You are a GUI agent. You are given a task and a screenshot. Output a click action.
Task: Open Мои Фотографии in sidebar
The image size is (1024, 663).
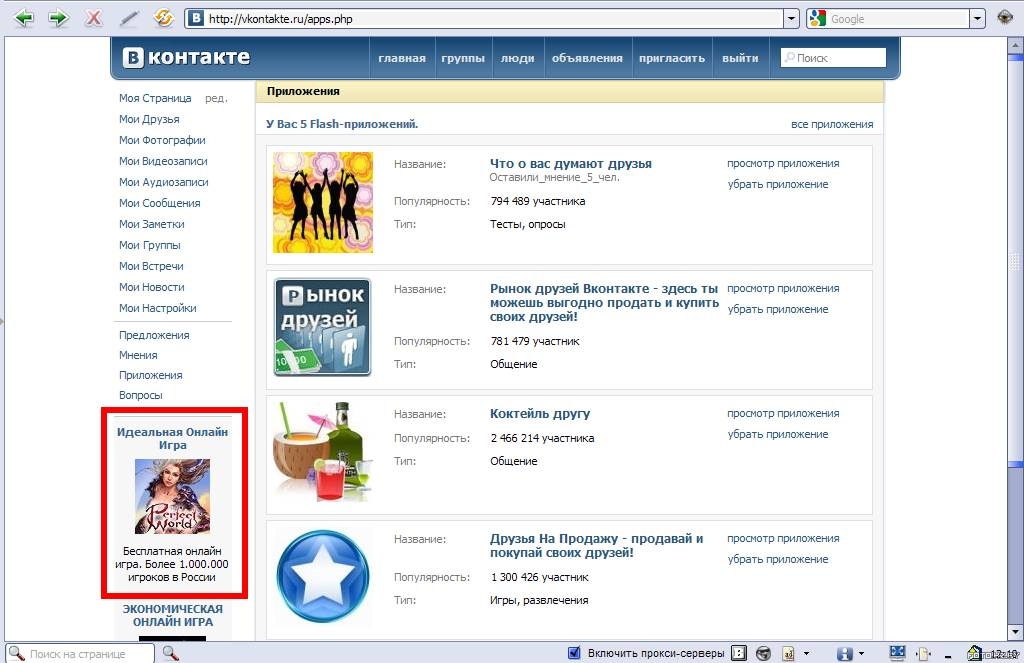(x=162, y=140)
